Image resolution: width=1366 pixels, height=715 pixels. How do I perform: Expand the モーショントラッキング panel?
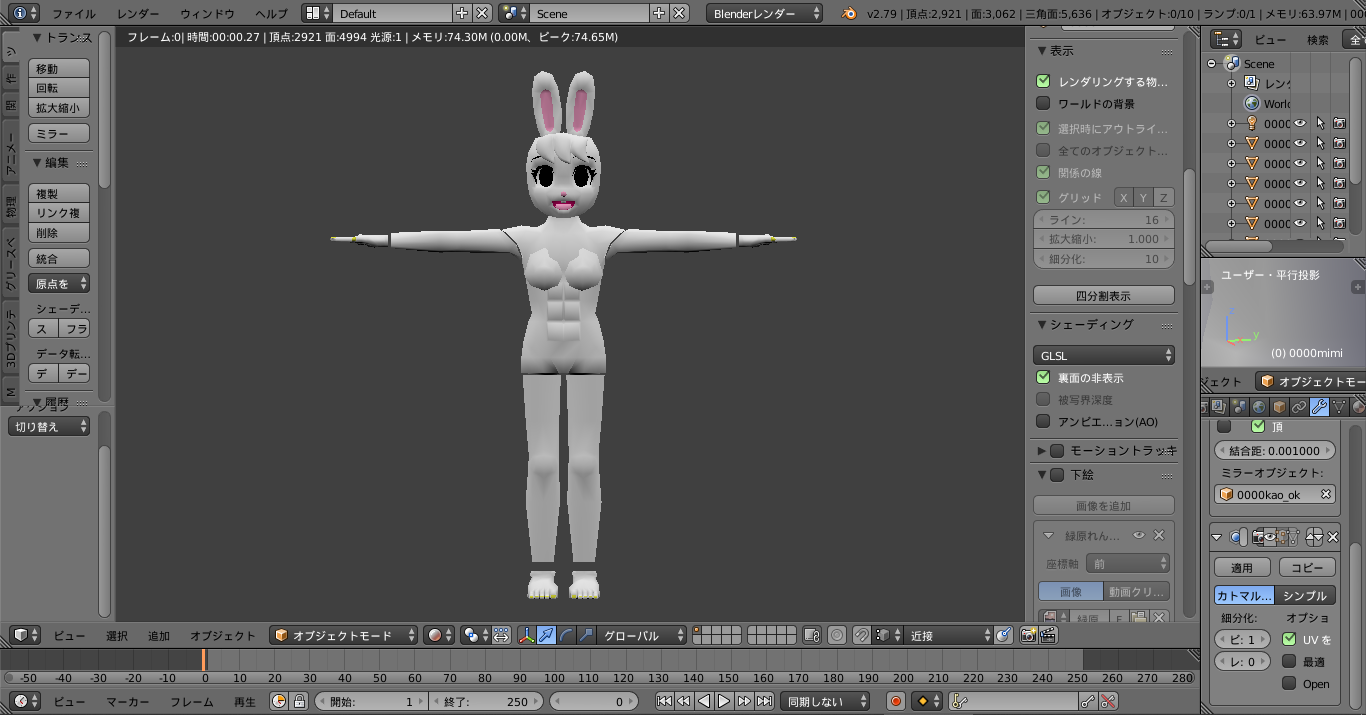(x=1041, y=451)
